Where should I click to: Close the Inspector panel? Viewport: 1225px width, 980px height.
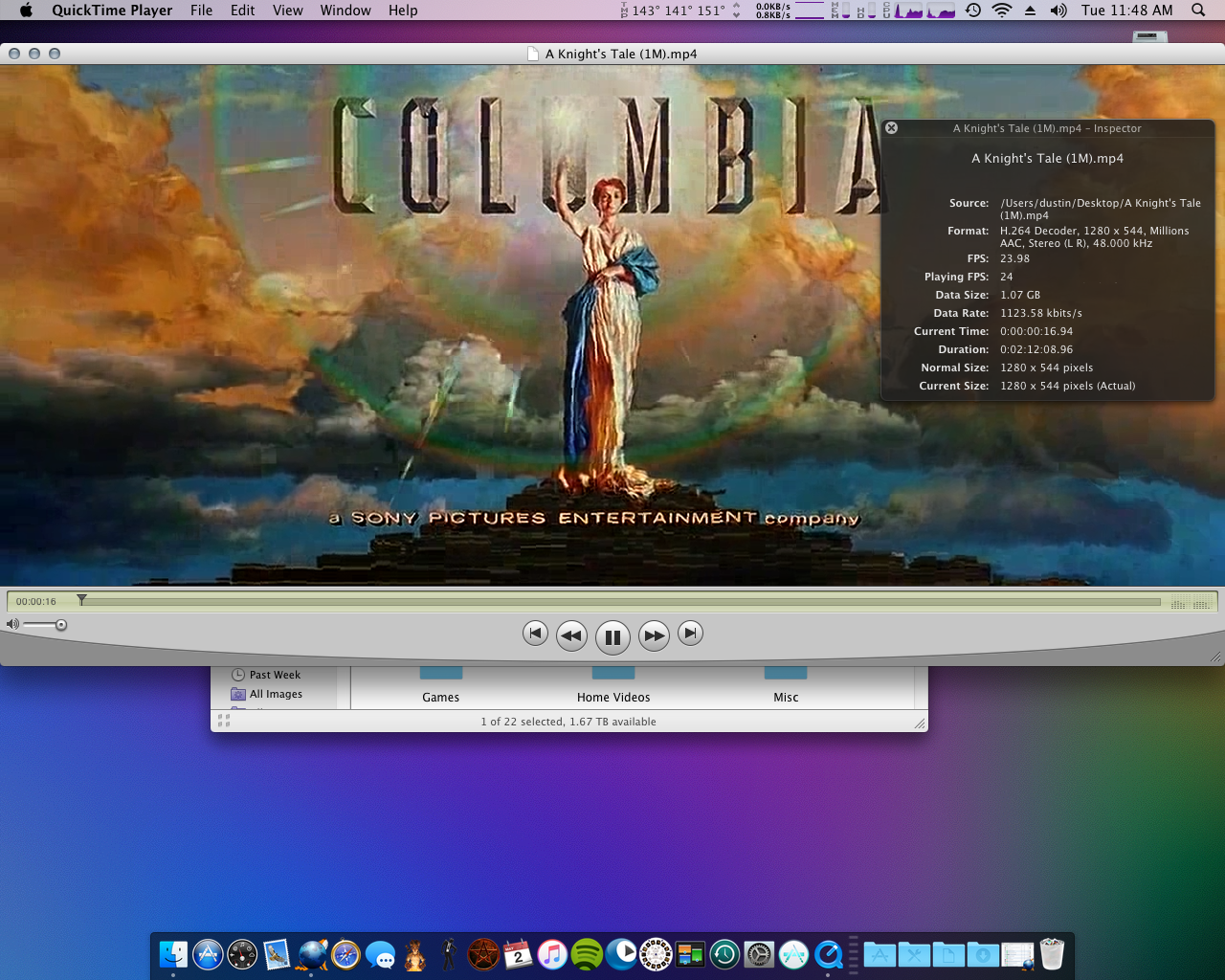tap(891, 127)
